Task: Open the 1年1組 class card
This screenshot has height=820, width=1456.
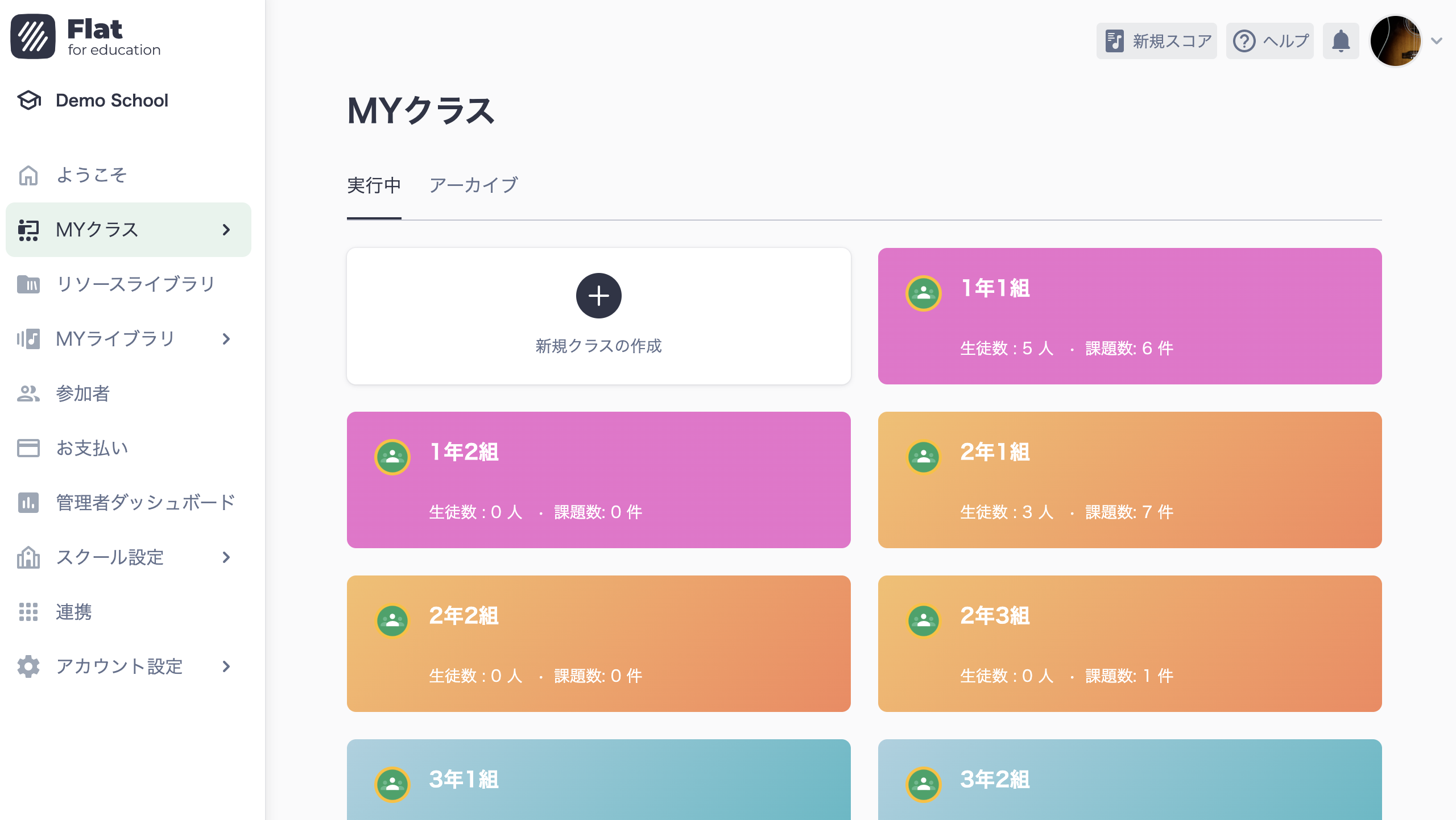Action: coord(1130,316)
